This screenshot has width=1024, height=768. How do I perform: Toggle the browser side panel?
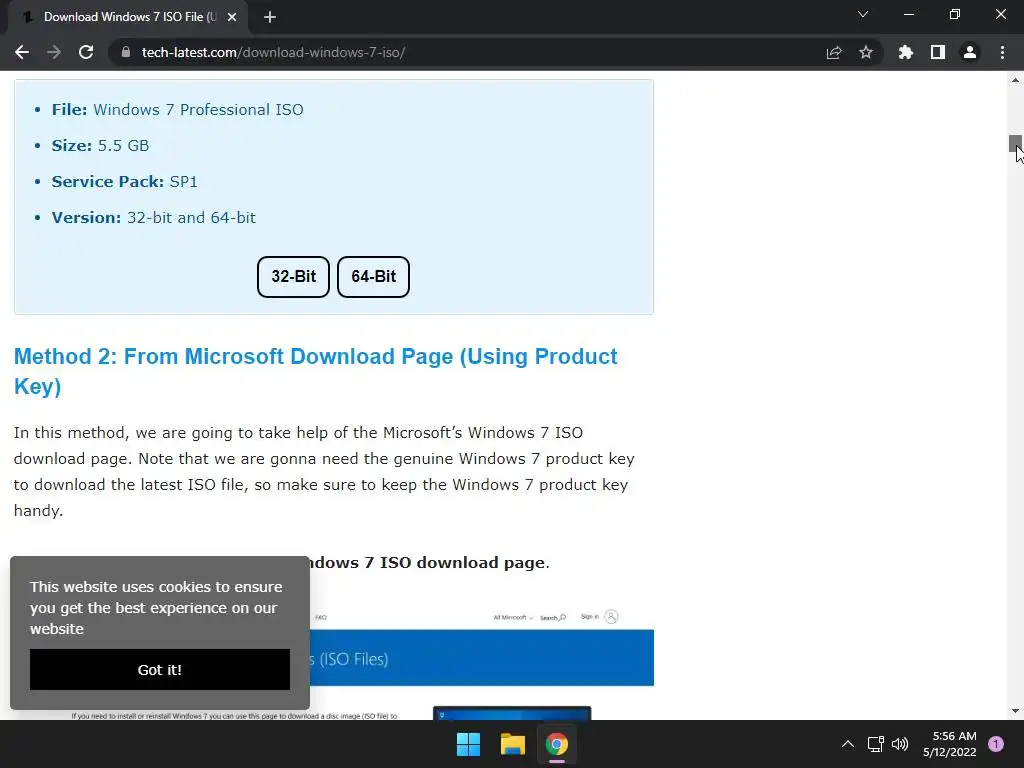938,52
